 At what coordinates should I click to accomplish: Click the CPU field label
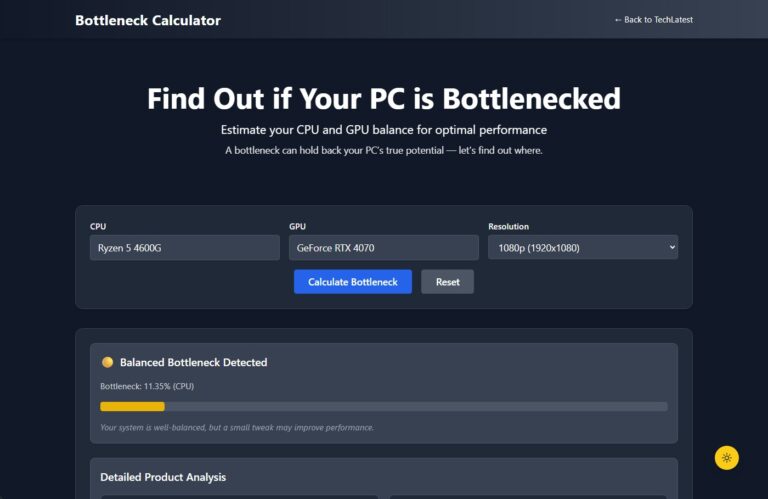click(x=98, y=227)
